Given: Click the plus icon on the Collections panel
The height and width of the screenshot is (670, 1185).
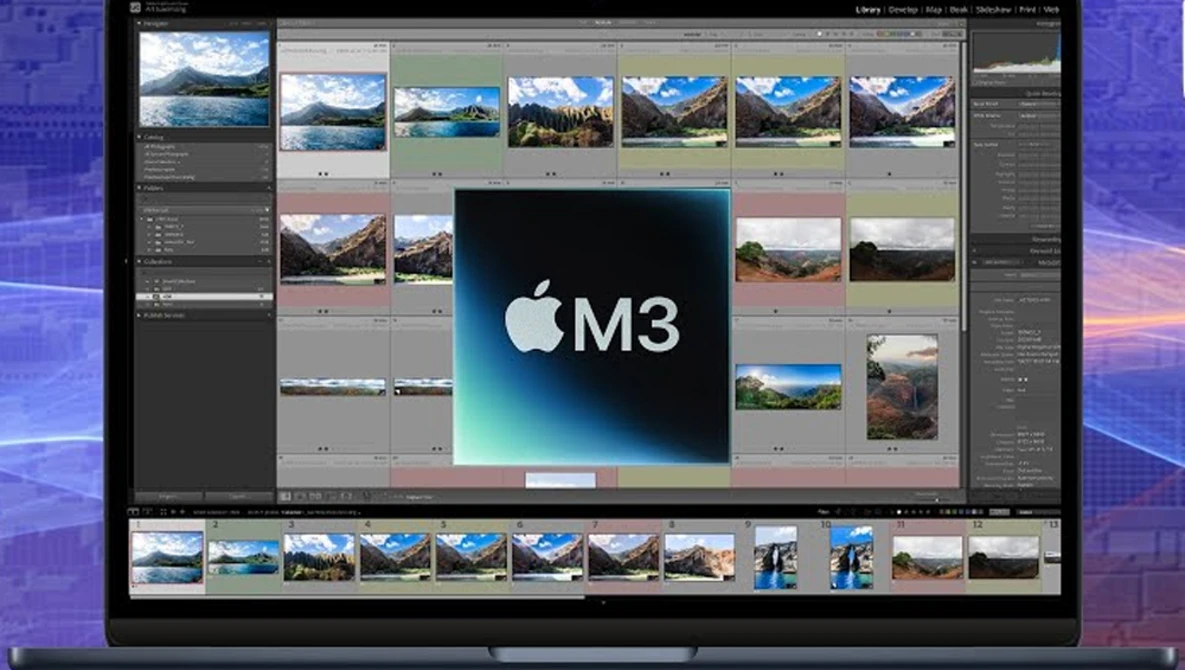Looking at the screenshot, I should point(268,260).
